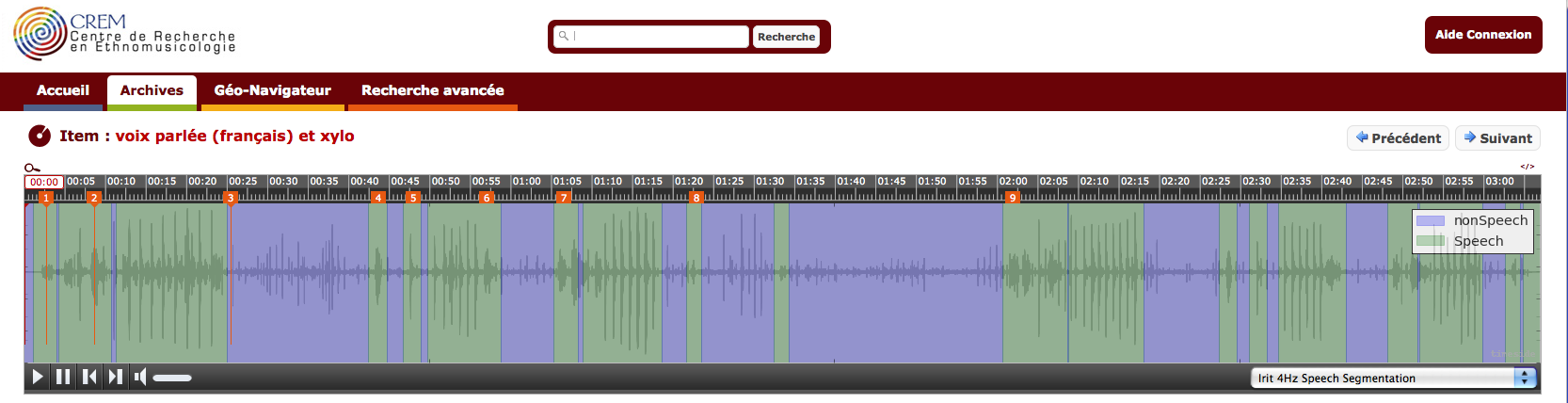Click the blue left arrow on Précédent
The height and width of the screenshot is (403, 1568).
tap(1361, 137)
